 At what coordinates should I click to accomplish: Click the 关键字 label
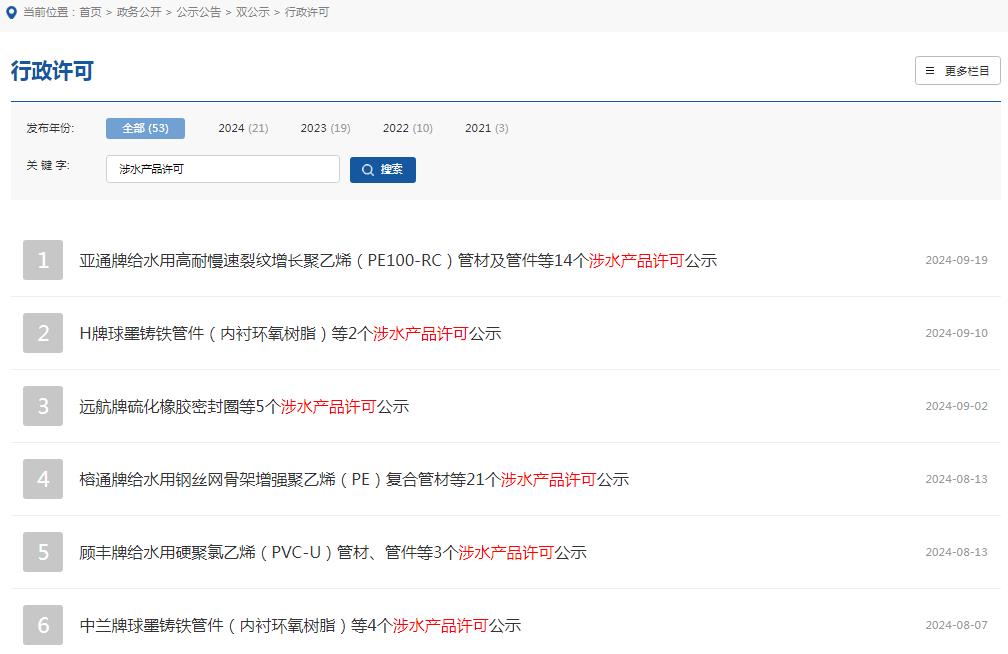(48, 165)
